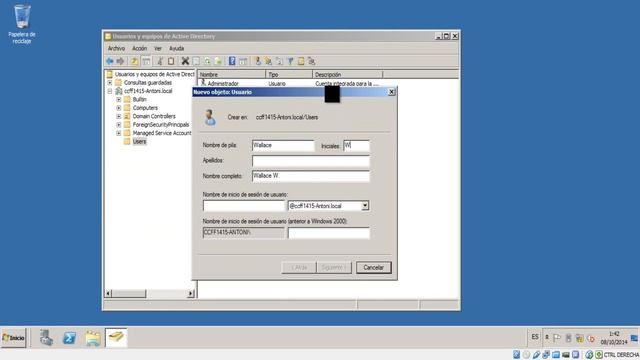Image resolution: width=640 pixels, height=360 pixels.
Task: Sort by the Tipo column header
Action: (x=289, y=74)
